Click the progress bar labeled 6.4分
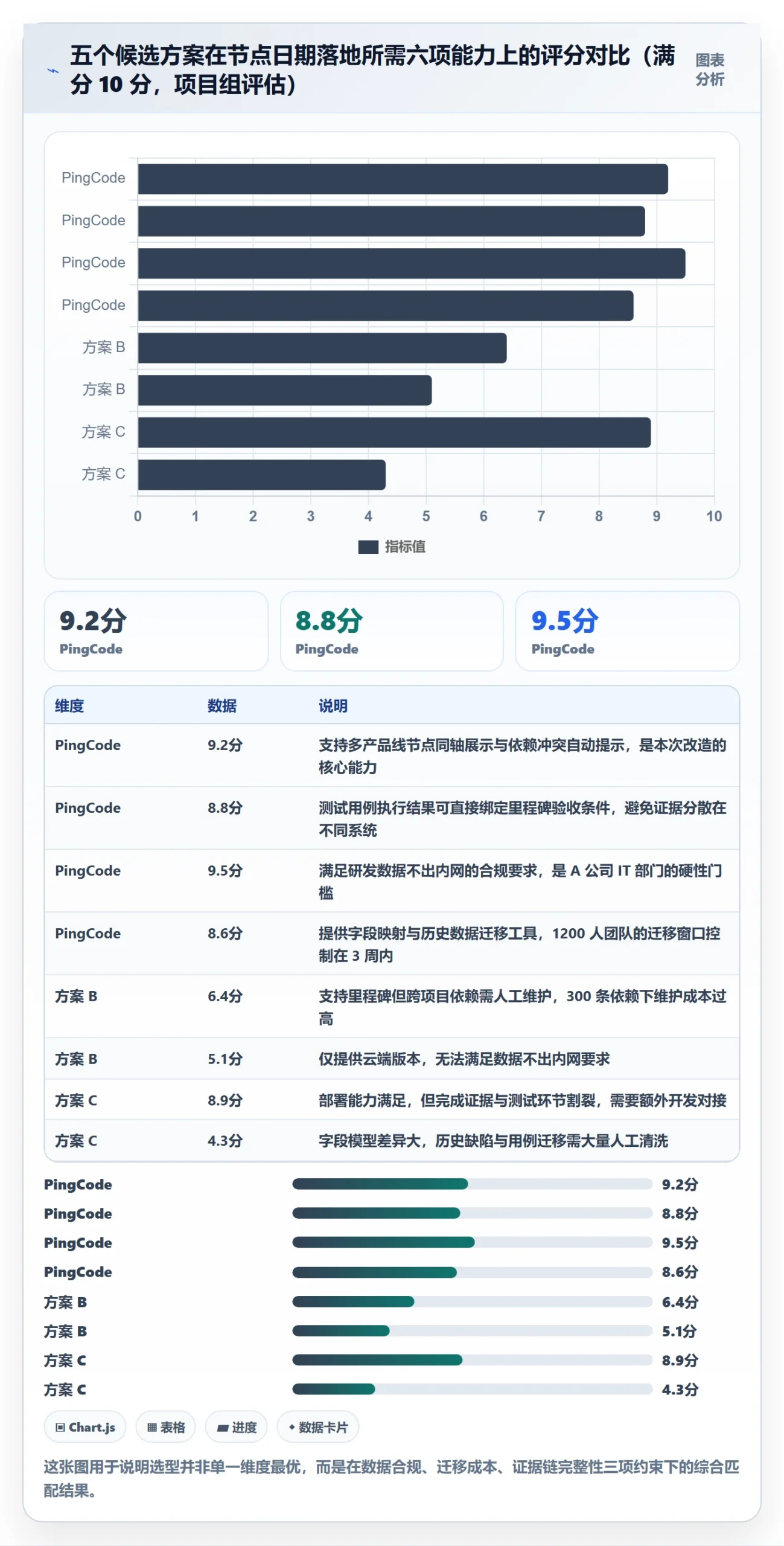 [473, 1301]
